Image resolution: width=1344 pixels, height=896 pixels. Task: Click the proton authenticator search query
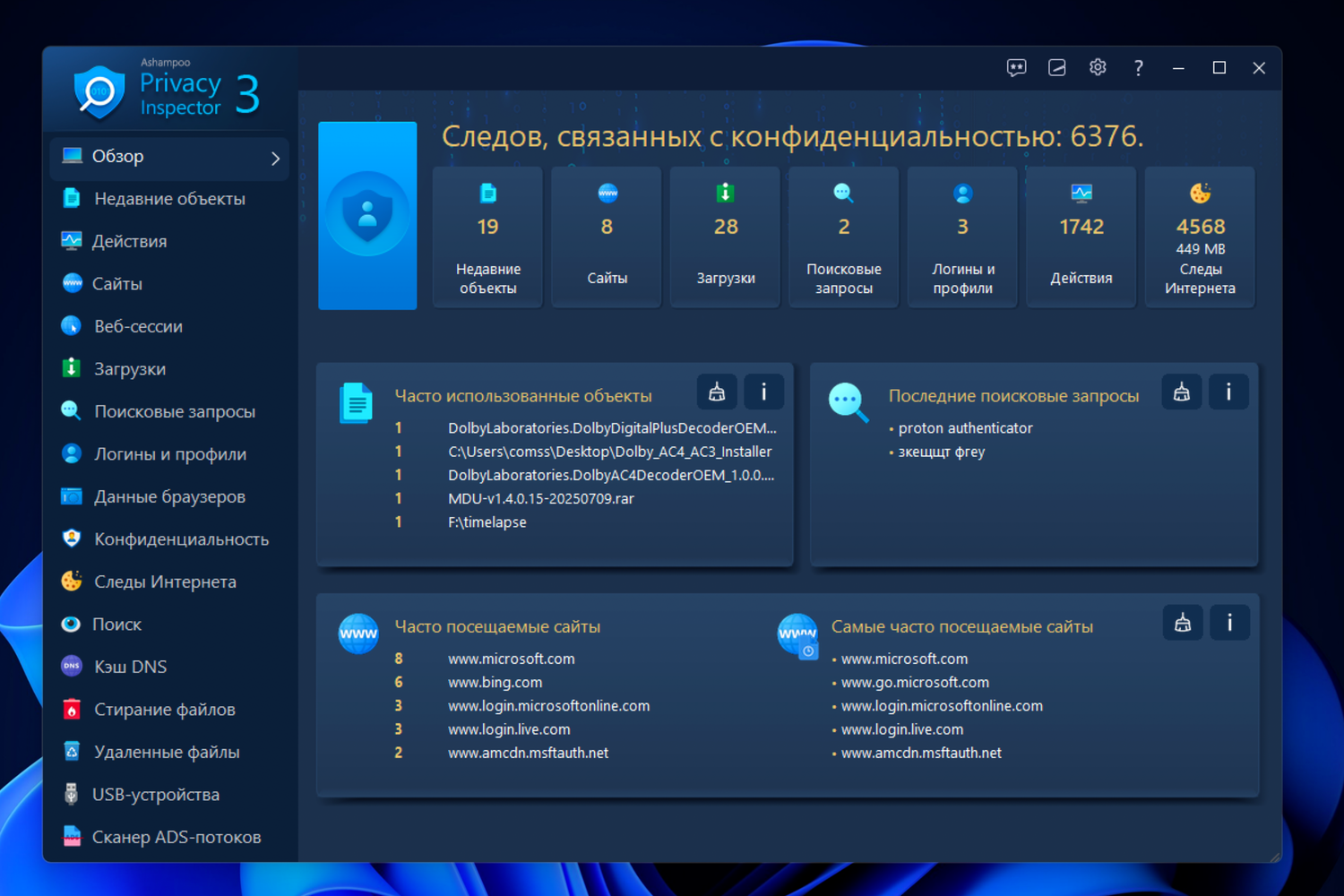[965, 428]
